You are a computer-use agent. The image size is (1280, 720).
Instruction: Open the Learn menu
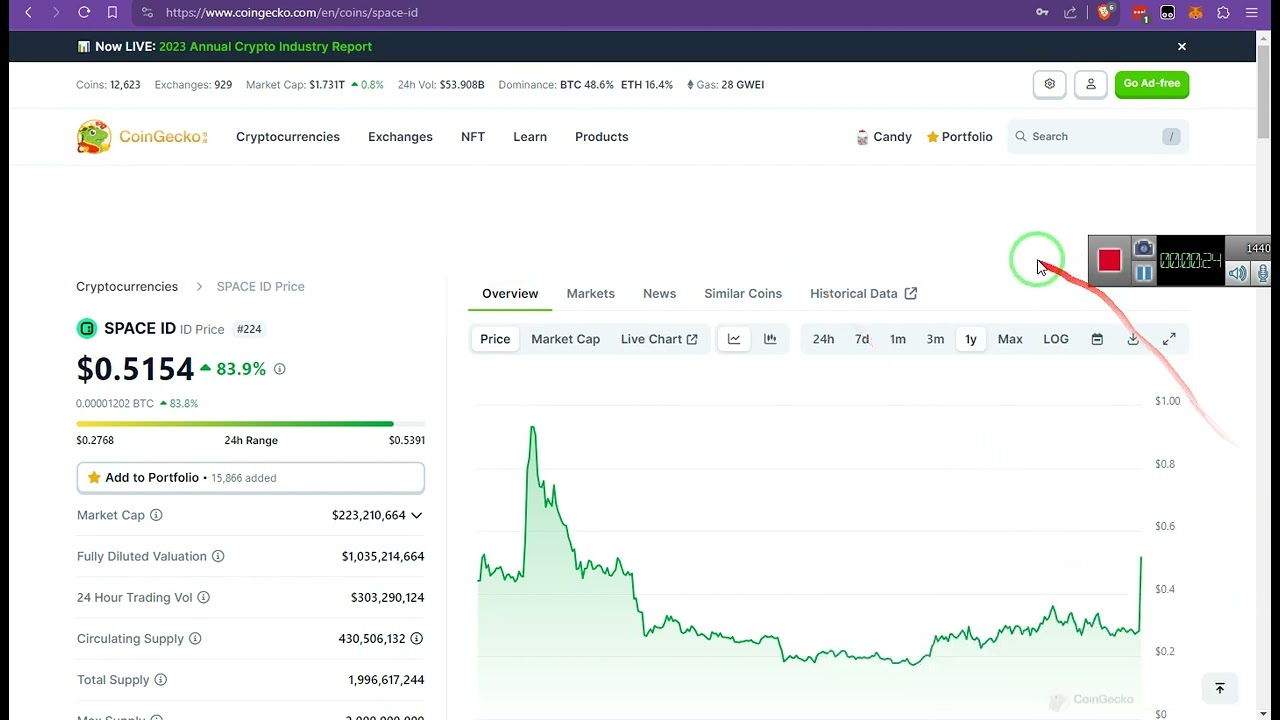530,137
